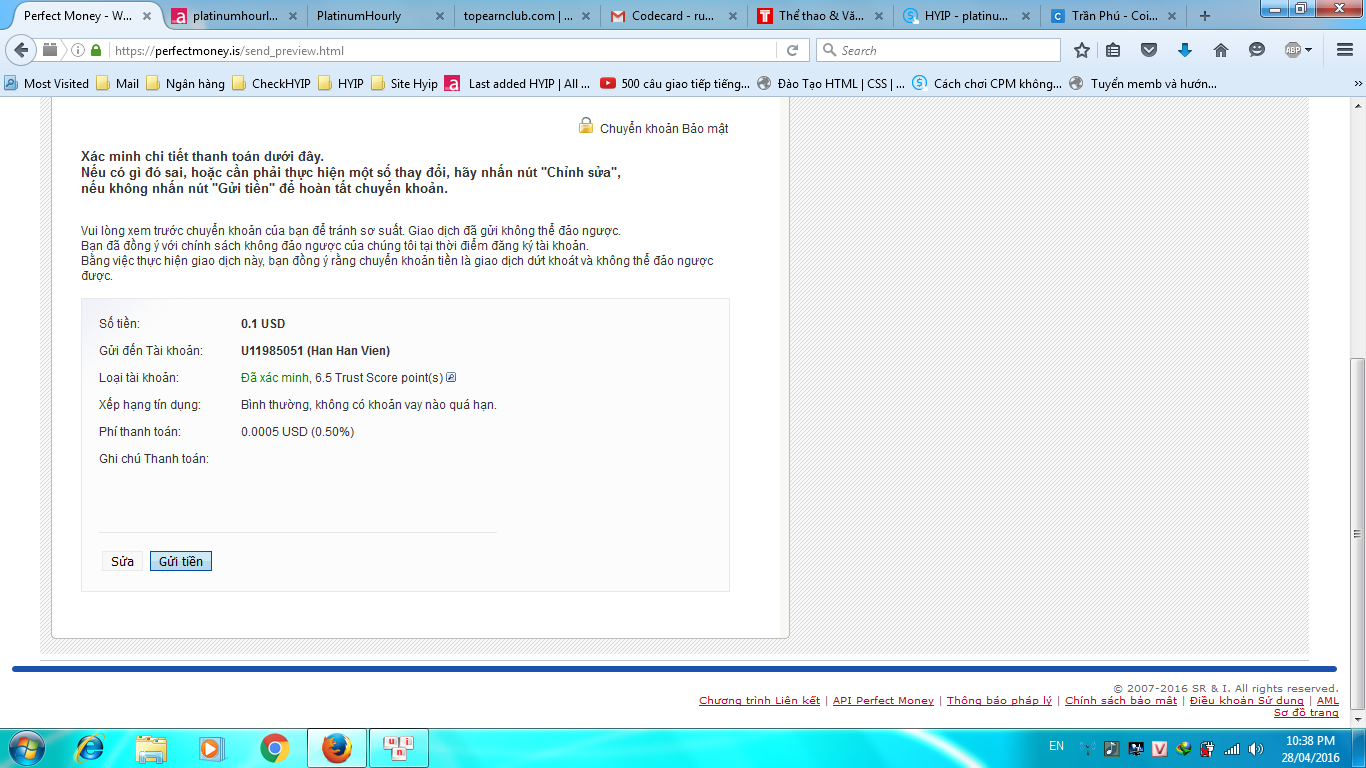The image size is (1366, 768).
Task: Reload the current page
Action: (792, 50)
